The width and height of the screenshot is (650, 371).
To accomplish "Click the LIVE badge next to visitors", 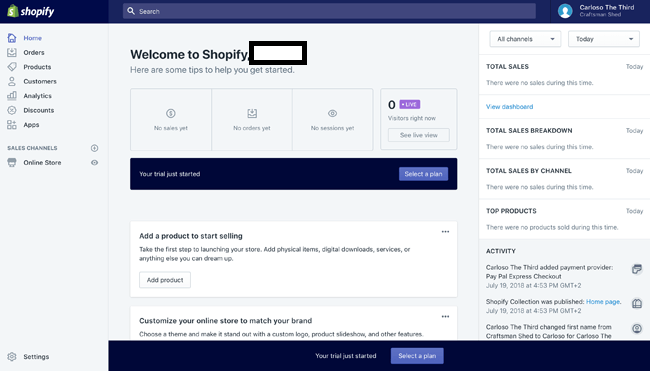I will (410, 104).
